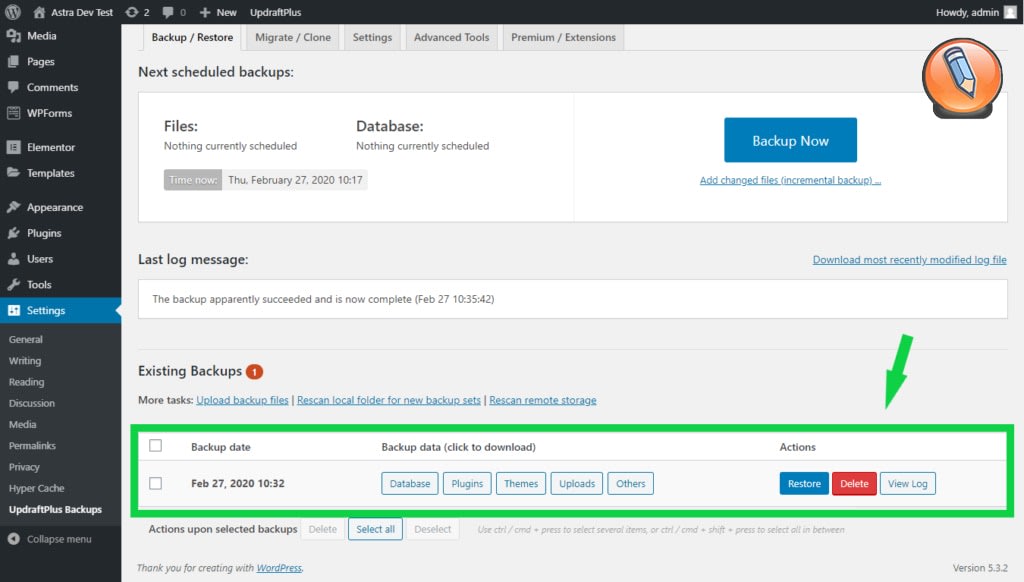Download the Uploads backup data

tap(577, 483)
